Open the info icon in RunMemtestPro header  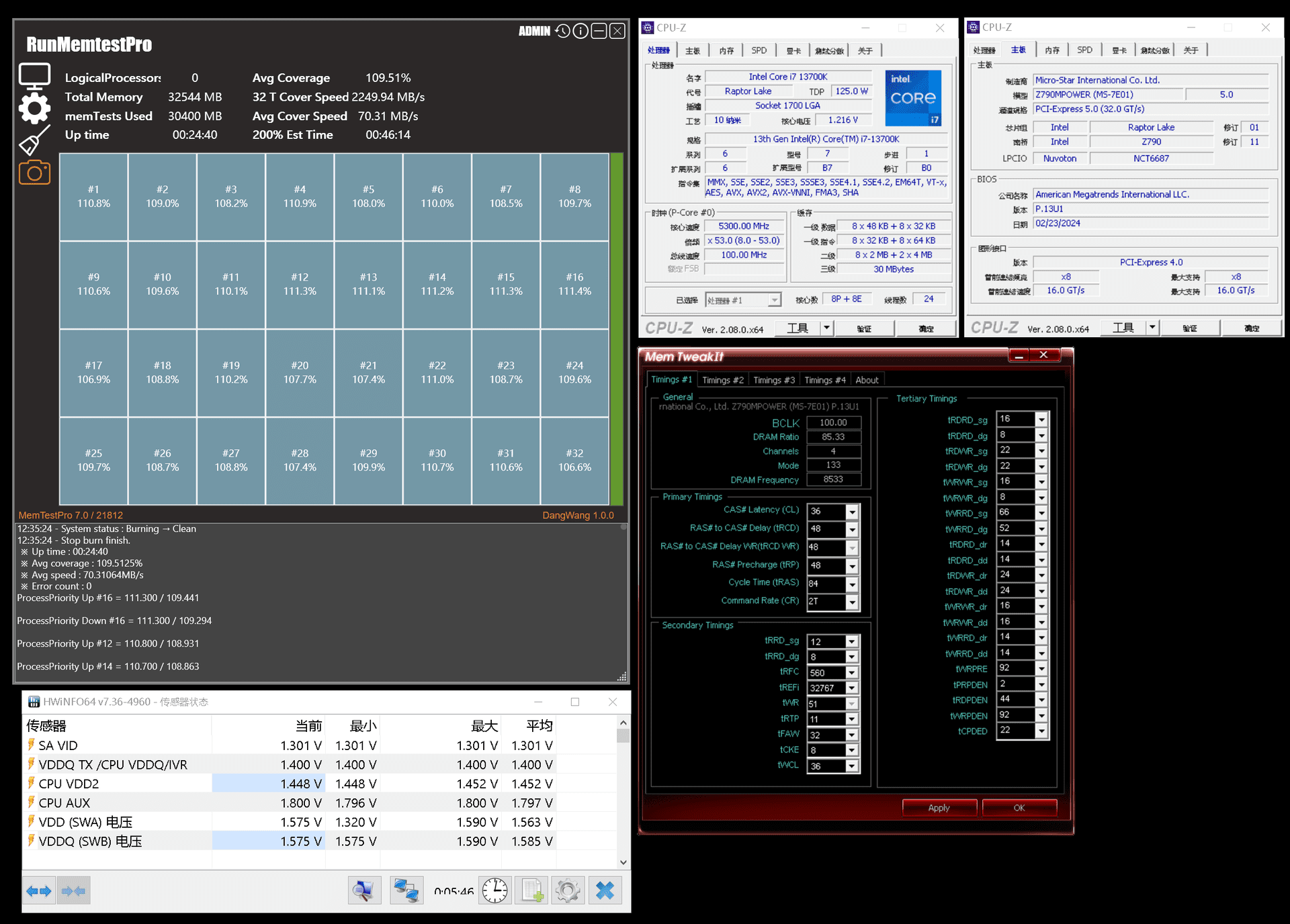click(x=580, y=31)
